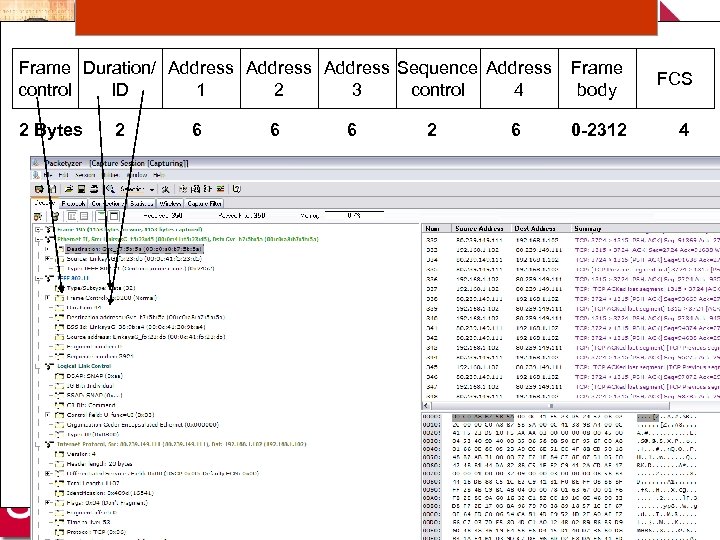The height and width of the screenshot is (540, 720).
Task: Select the BSS Id tree row
Action: tap(135, 327)
